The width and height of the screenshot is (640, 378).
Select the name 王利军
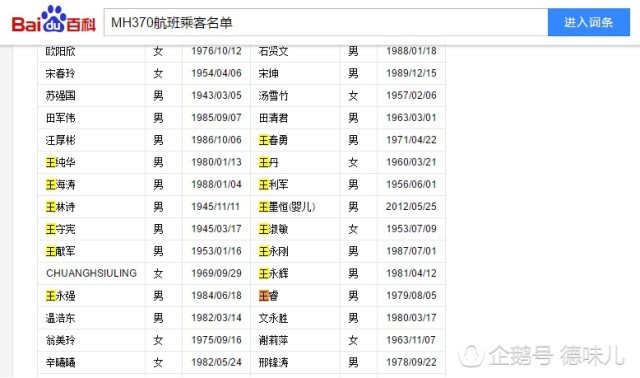[x=273, y=185]
